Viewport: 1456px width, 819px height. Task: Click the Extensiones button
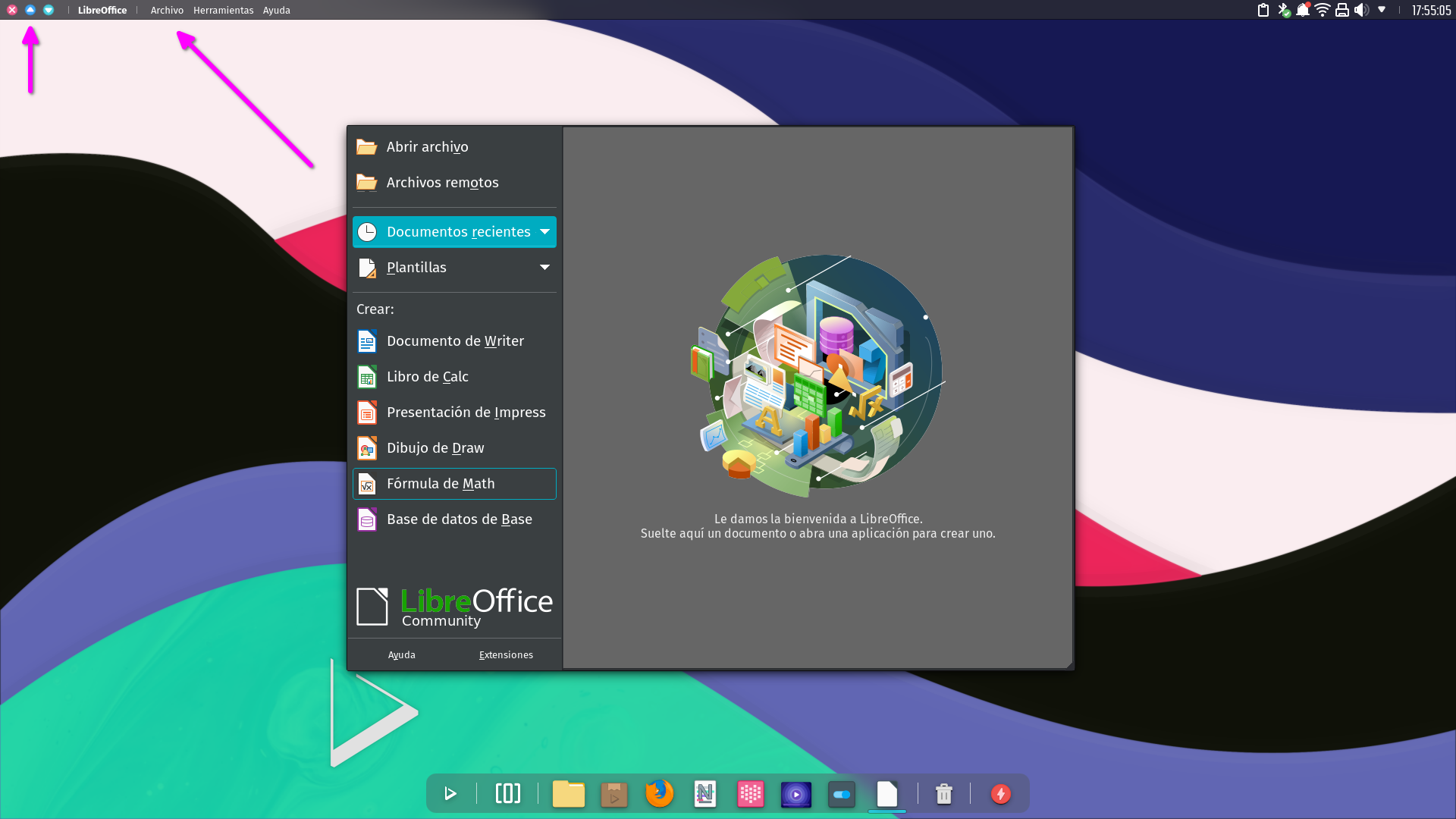coord(506,655)
